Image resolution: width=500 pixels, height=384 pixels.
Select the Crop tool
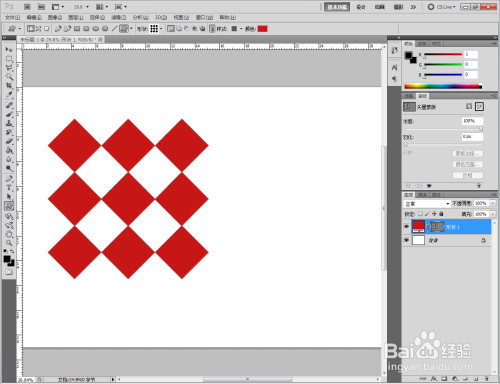(x=9, y=86)
